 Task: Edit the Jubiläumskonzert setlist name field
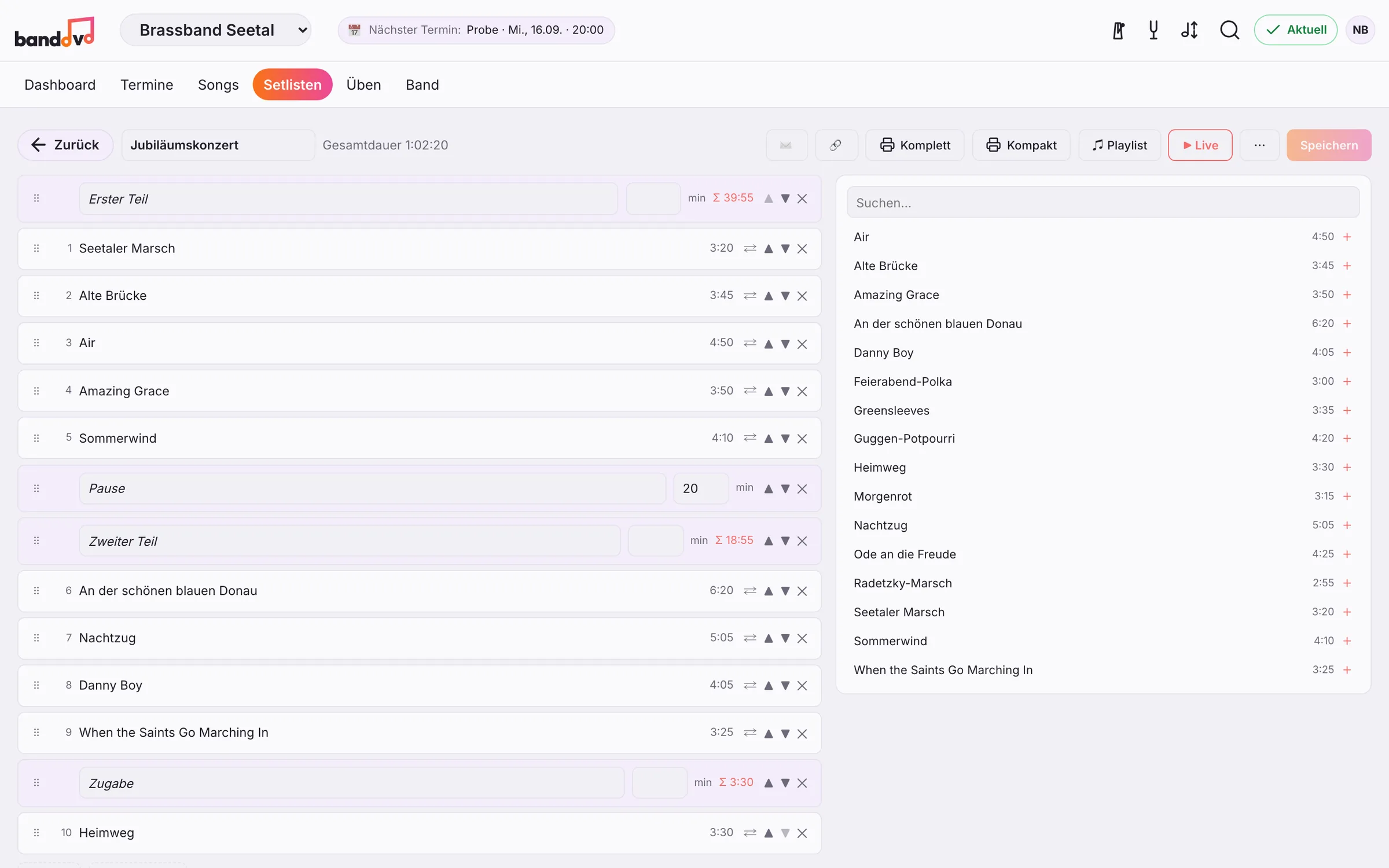(218, 145)
